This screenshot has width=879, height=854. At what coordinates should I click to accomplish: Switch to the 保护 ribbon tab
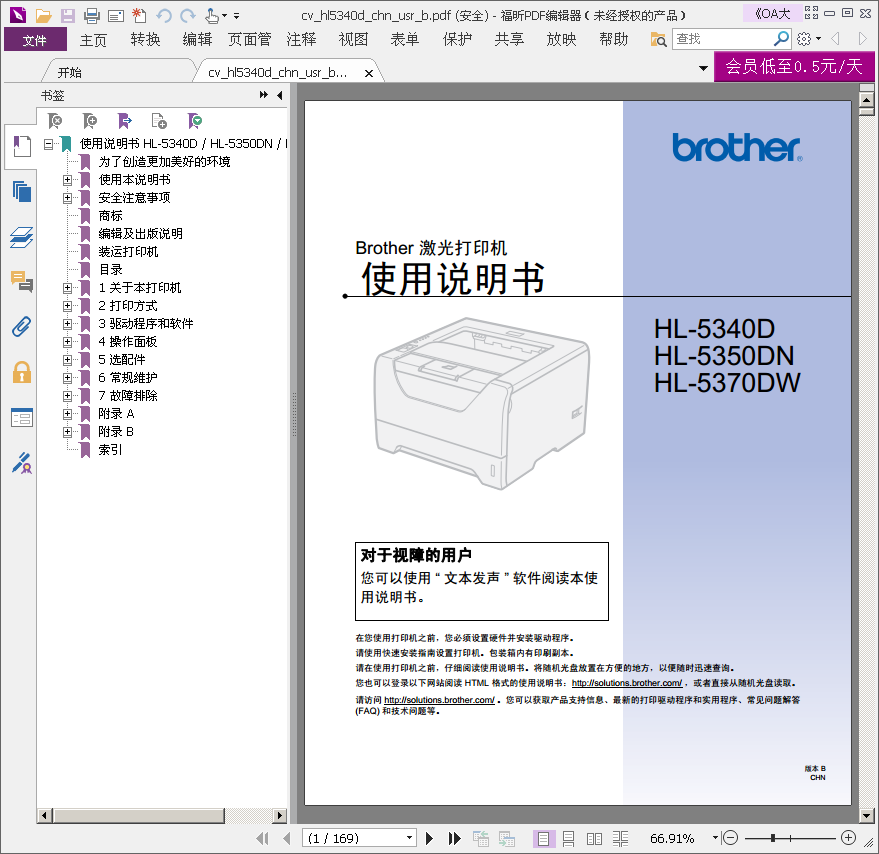457,40
